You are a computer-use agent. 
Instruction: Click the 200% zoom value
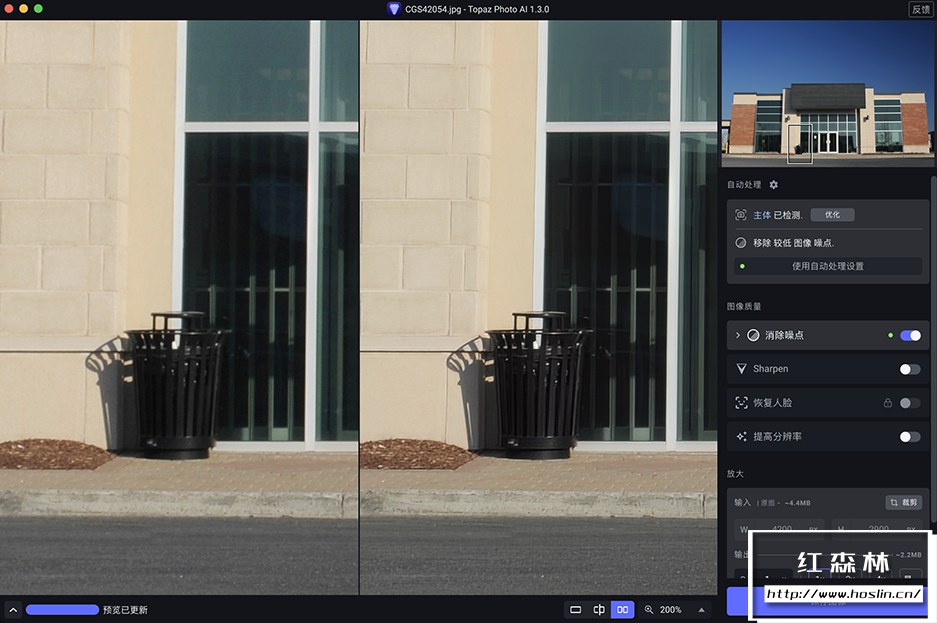(x=670, y=610)
